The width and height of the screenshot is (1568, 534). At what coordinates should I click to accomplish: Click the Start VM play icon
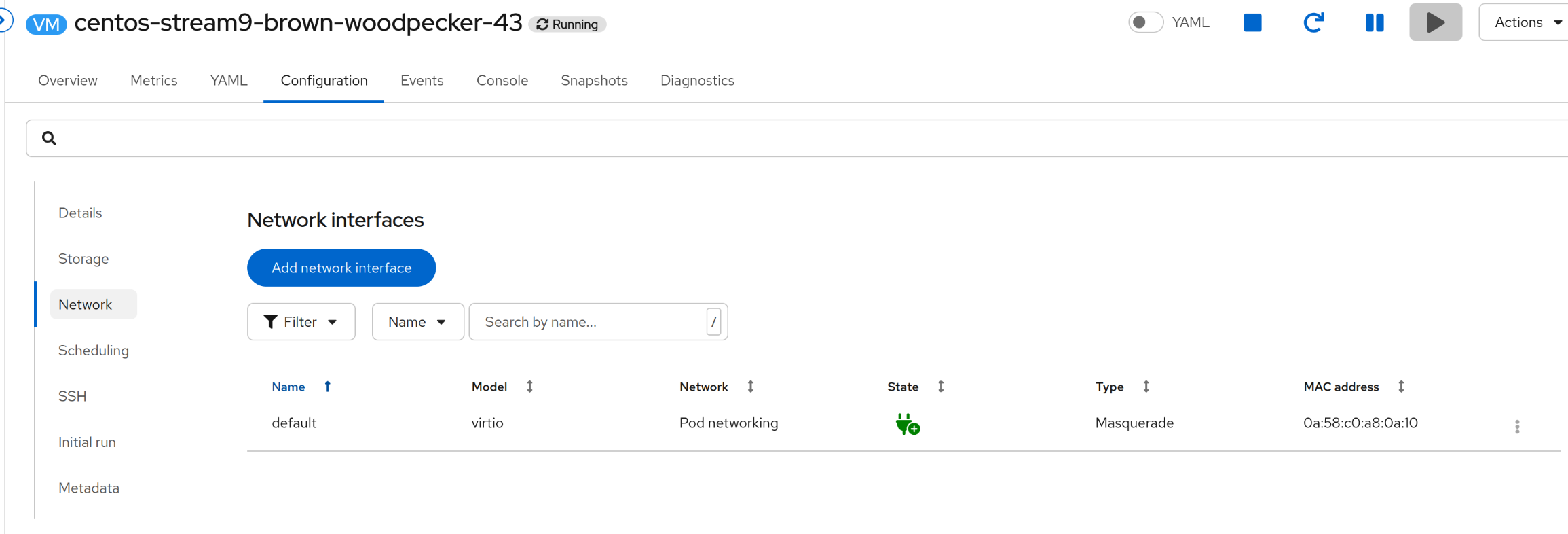(1435, 22)
